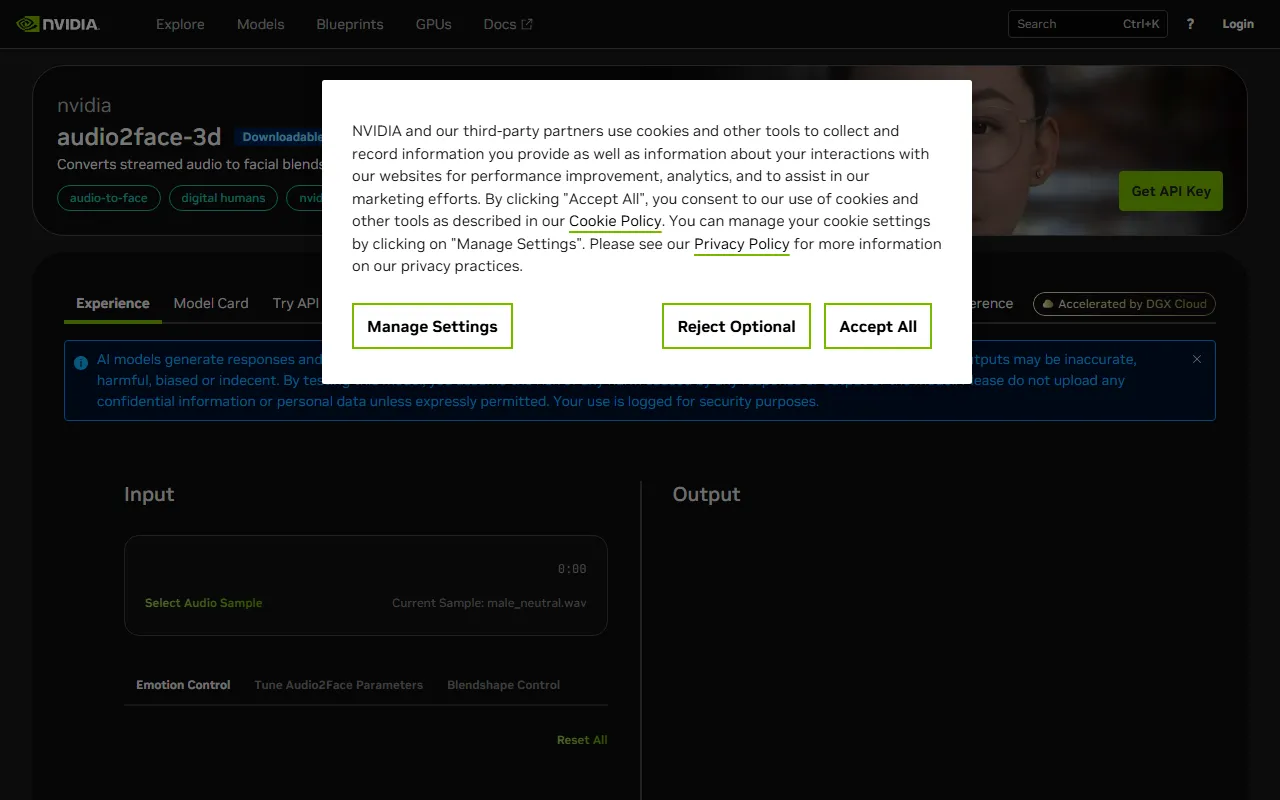Image resolution: width=1280 pixels, height=800 pixels.
Task: Click Reset All emotion controls
Action: pos(582,740)
